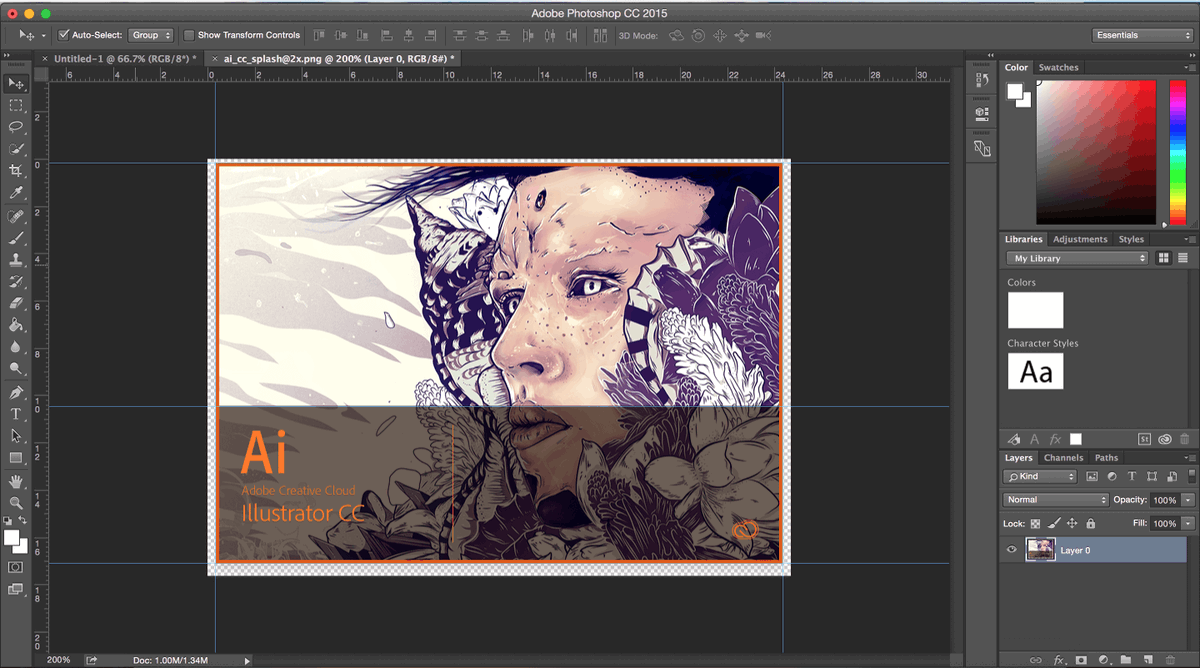
Task: Switch to the Paths tab
Action: pyautogui.click(x=1107, y=458)
